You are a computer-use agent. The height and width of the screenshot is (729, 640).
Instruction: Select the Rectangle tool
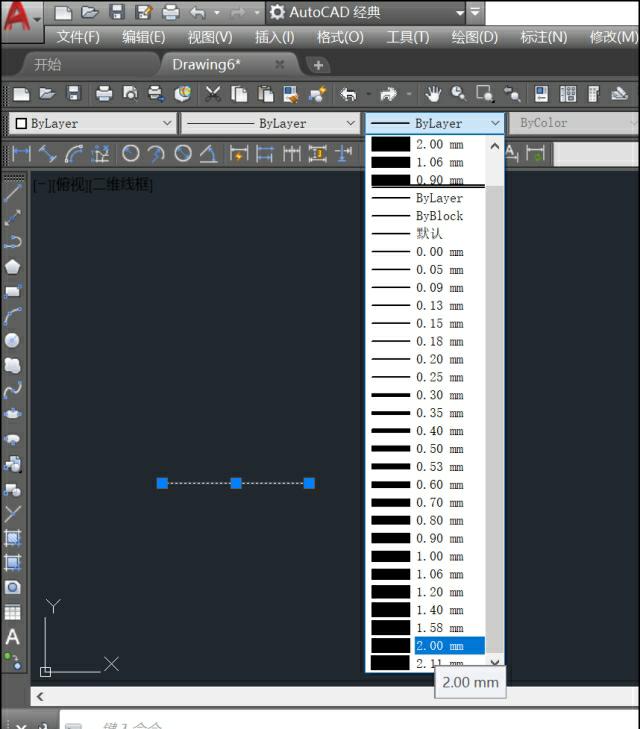click(x=13, y=292)
